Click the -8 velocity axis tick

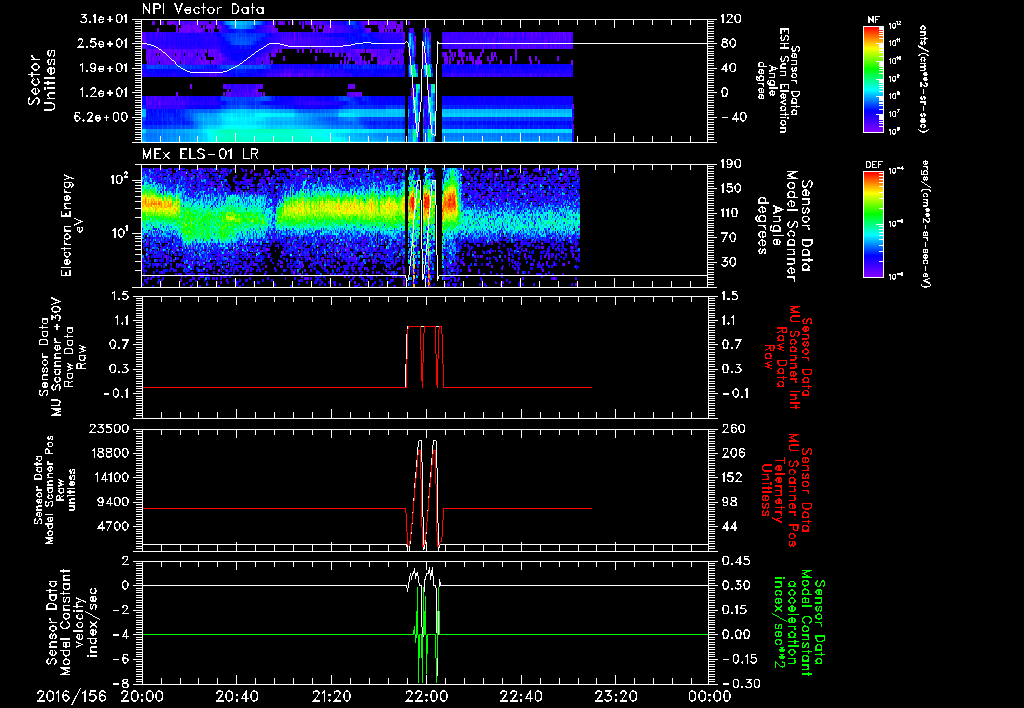(122, 683)
